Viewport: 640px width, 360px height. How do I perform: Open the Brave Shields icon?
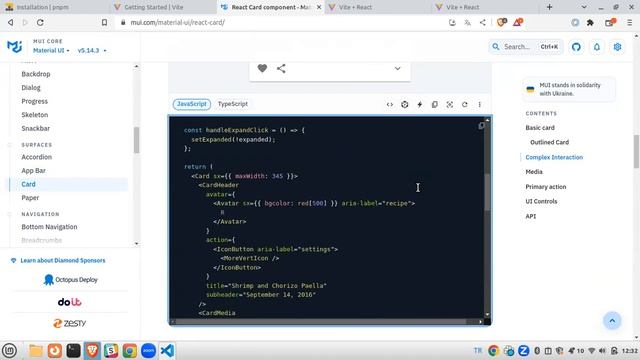[x=502, y=22]
